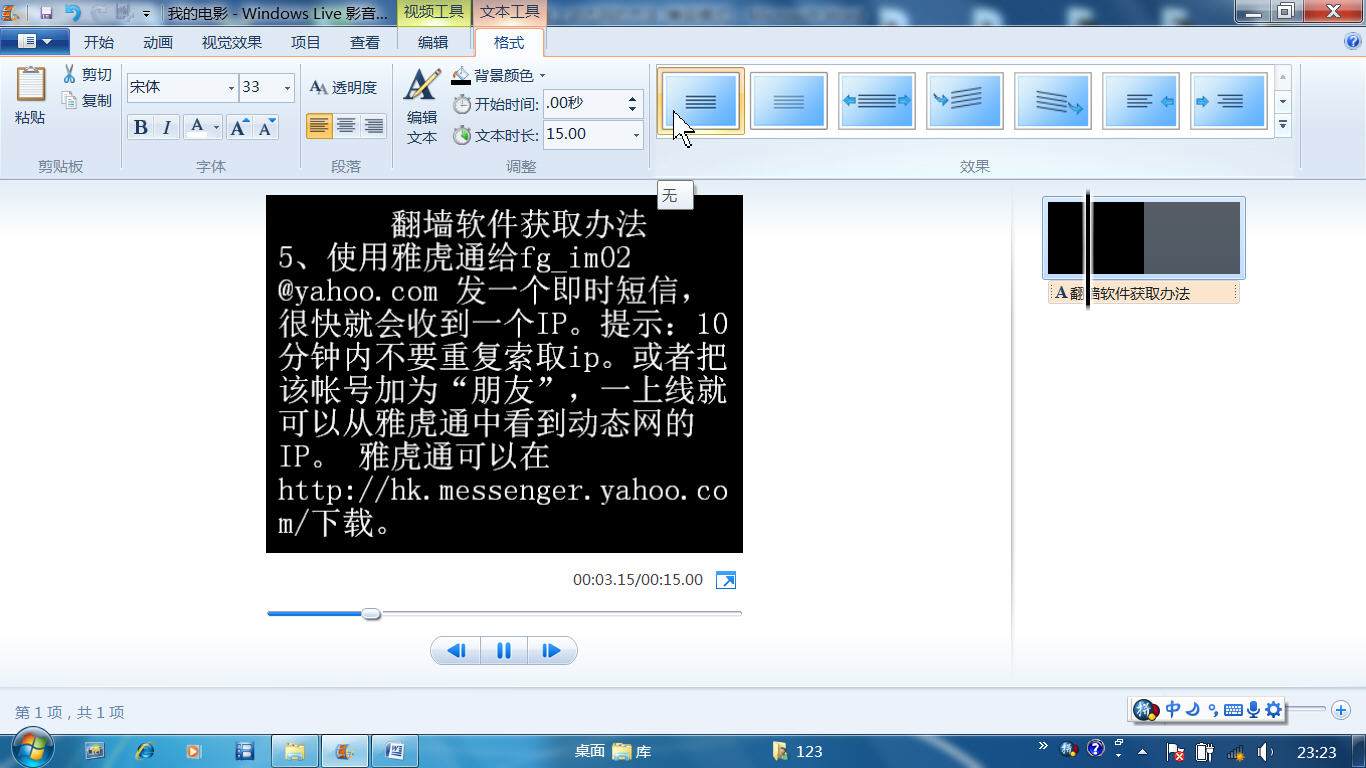Click the Cut (剪切) scissors icon
The image size is (1366, 768).
point(70,75)
